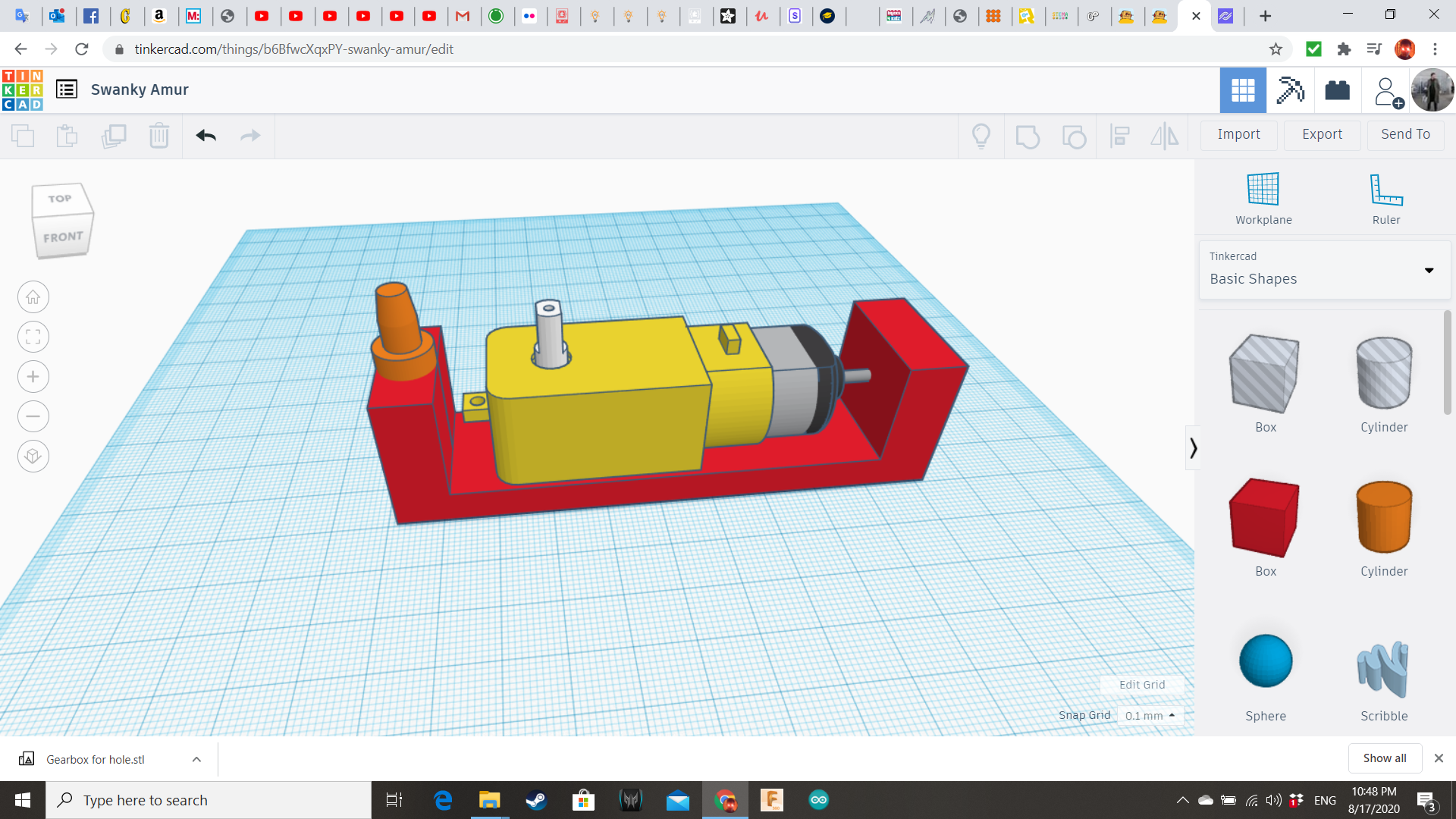Group the selected shapes
The width and height of the screenshot is (1456, 819).
click(x=1028, y=136)
